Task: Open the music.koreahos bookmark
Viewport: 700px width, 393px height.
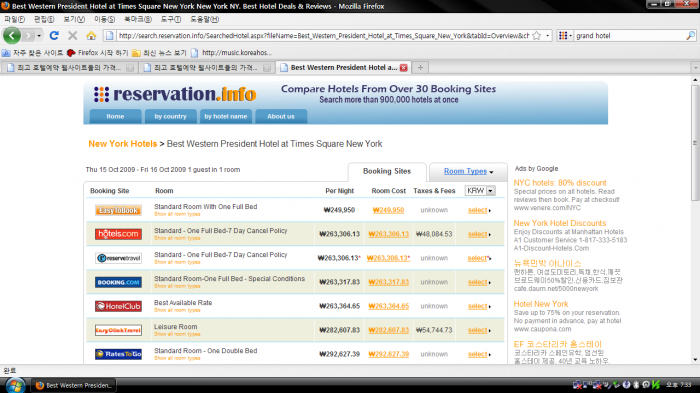Action: click(x=232, y=53)
